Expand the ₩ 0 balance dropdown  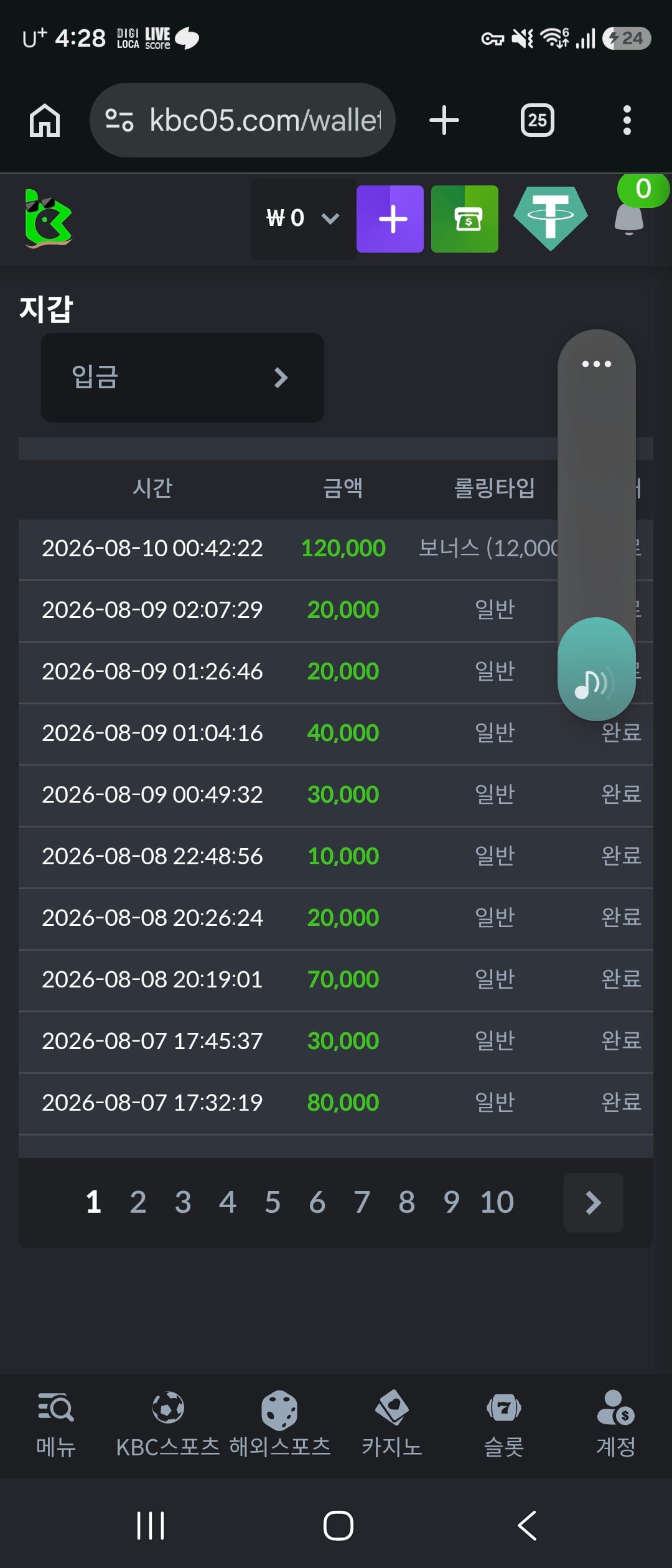coord(304,219)
